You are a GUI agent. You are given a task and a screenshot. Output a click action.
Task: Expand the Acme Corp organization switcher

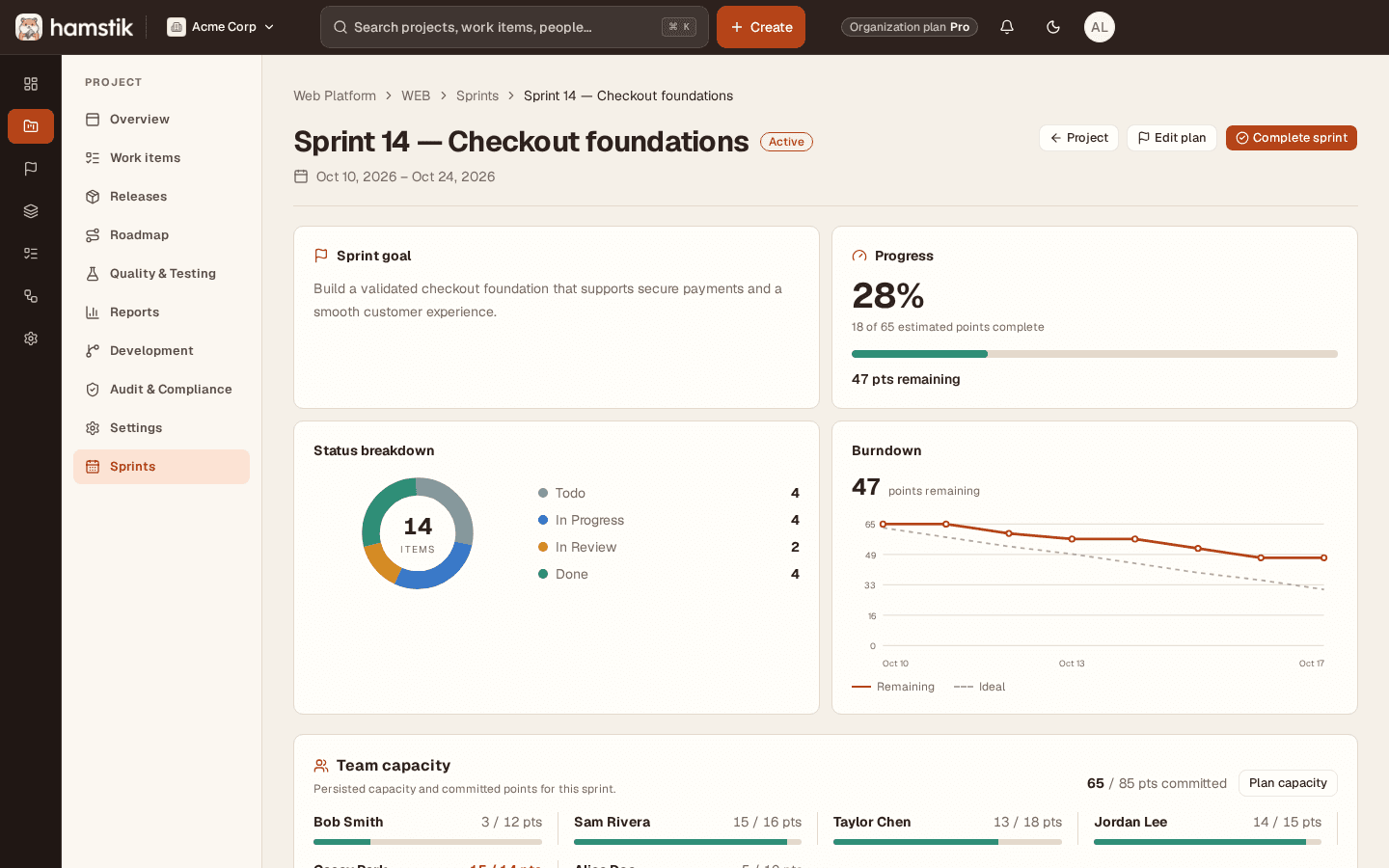(221, 27)
